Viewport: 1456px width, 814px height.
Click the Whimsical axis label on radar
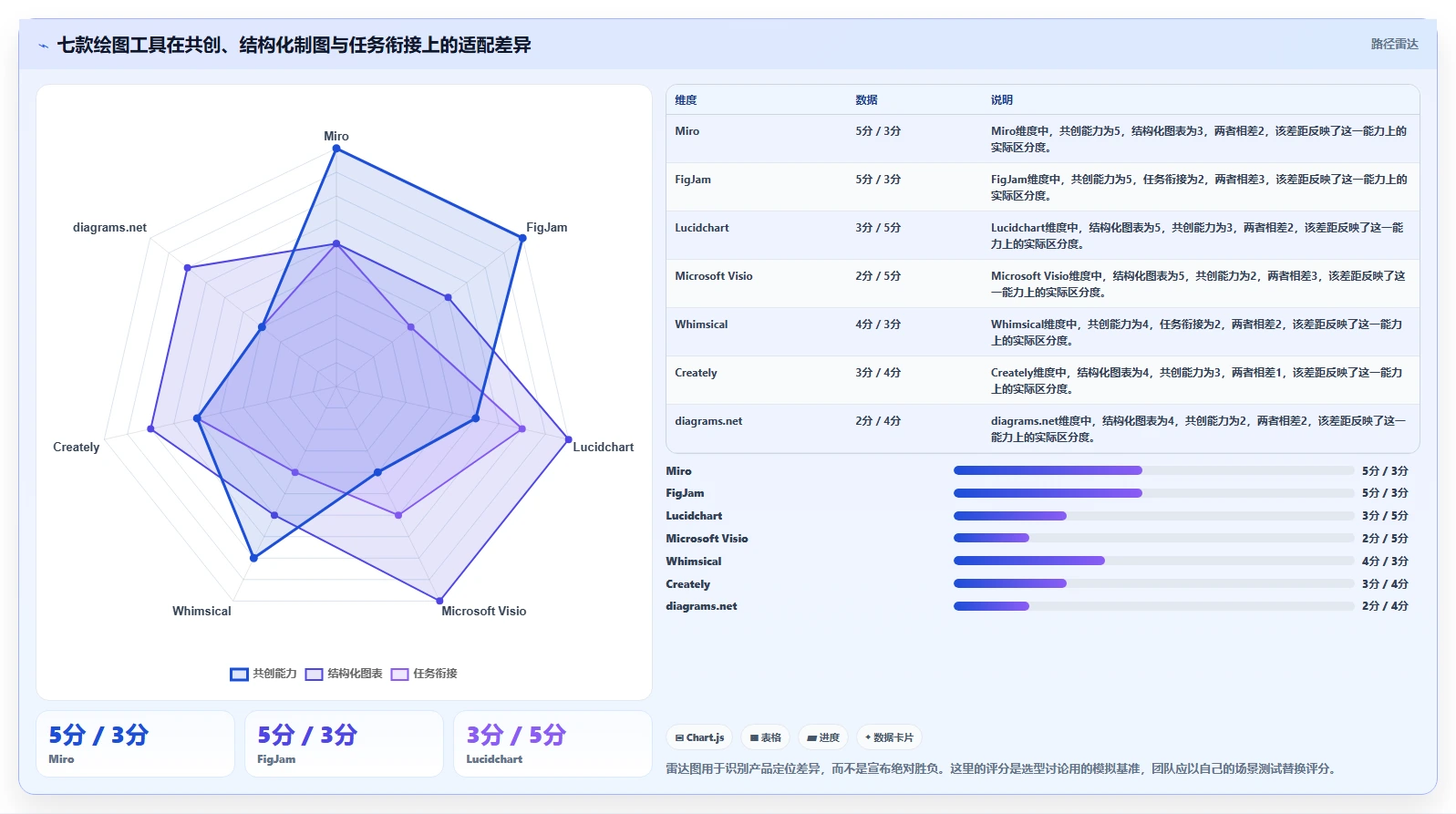coord(201,611)
